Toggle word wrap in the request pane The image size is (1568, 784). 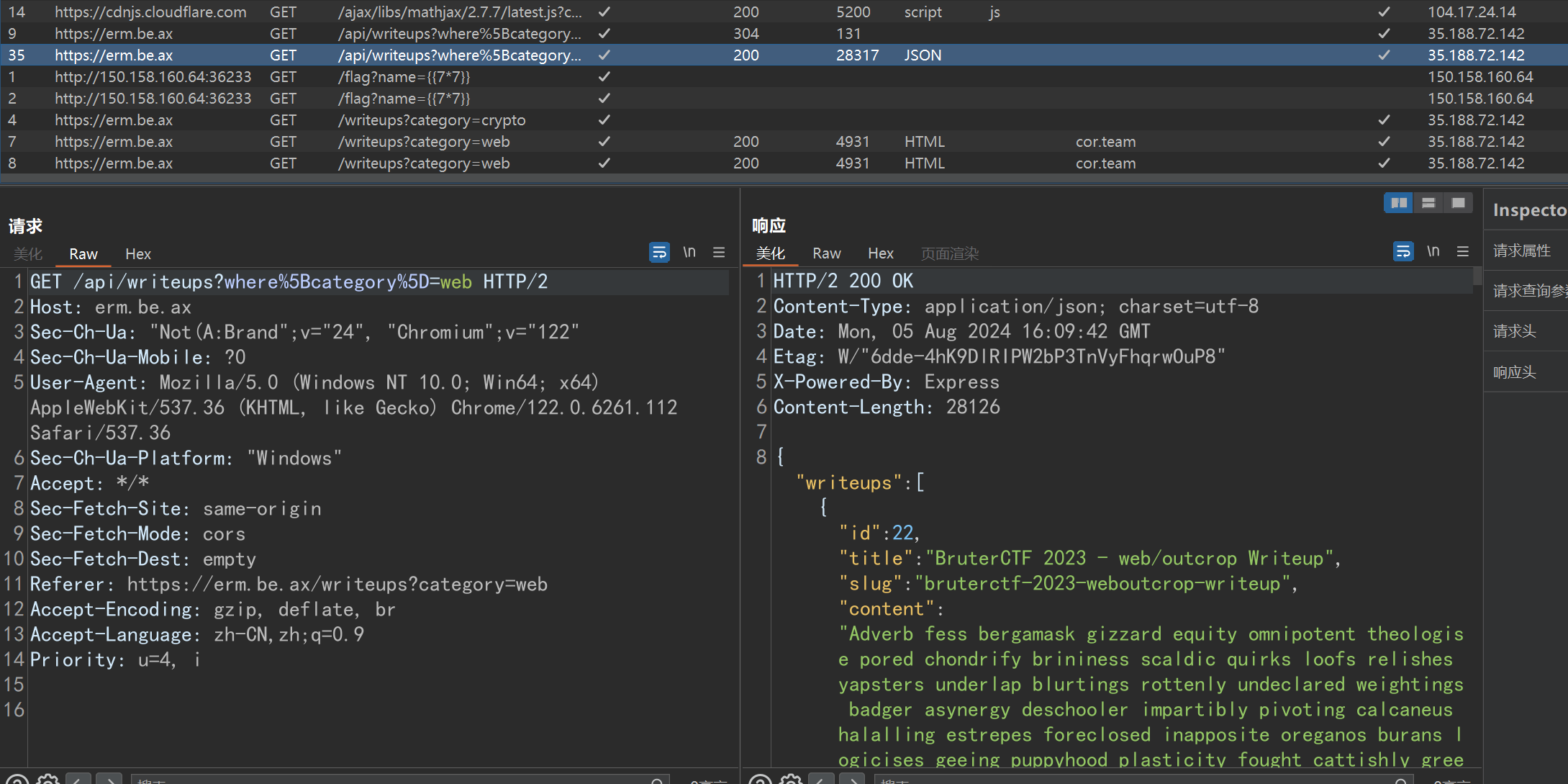point(659,253)
